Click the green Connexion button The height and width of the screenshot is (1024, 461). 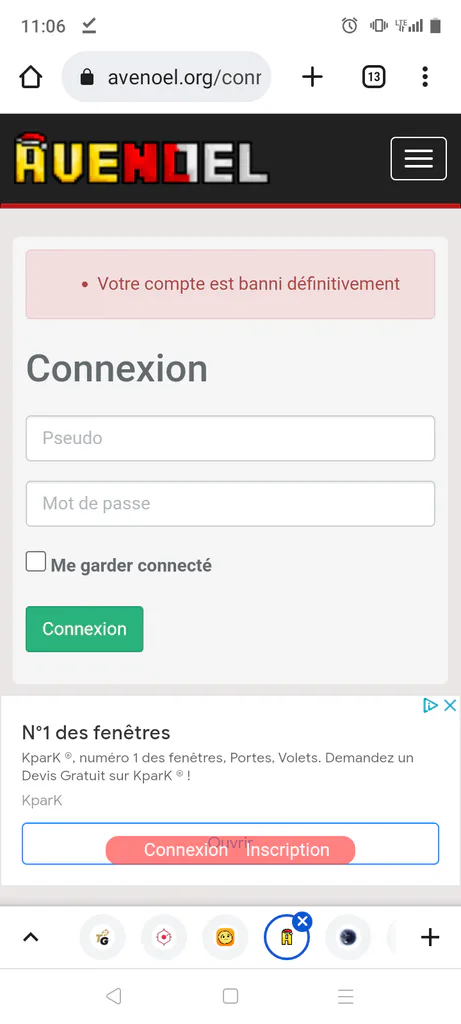[x=84, y=629]
